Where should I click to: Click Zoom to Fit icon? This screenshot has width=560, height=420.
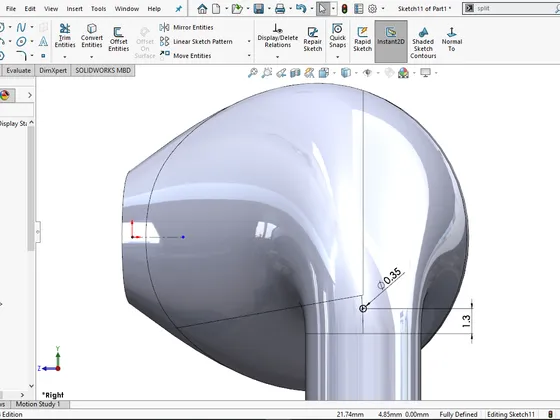tap(252, 73)
